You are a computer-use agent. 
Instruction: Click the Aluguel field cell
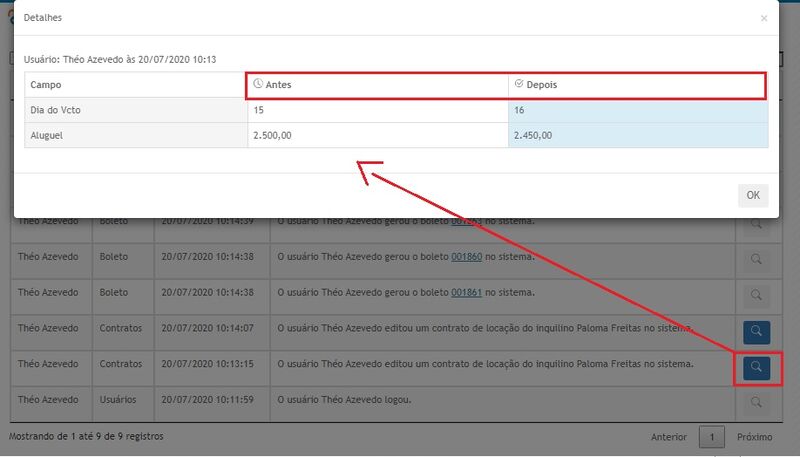(x=47, y=135)
